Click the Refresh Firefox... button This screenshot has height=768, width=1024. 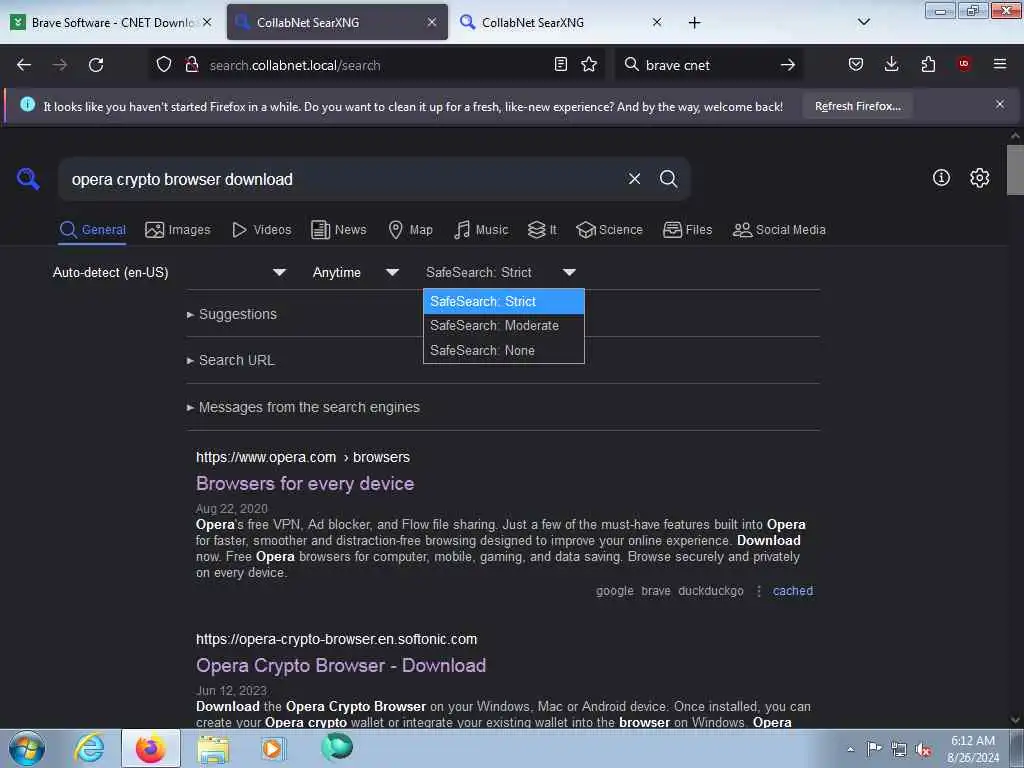click(x=857, y=106)
